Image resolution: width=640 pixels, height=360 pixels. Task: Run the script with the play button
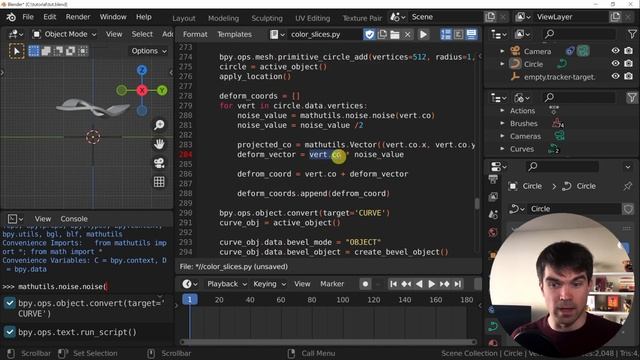point(423,34)
